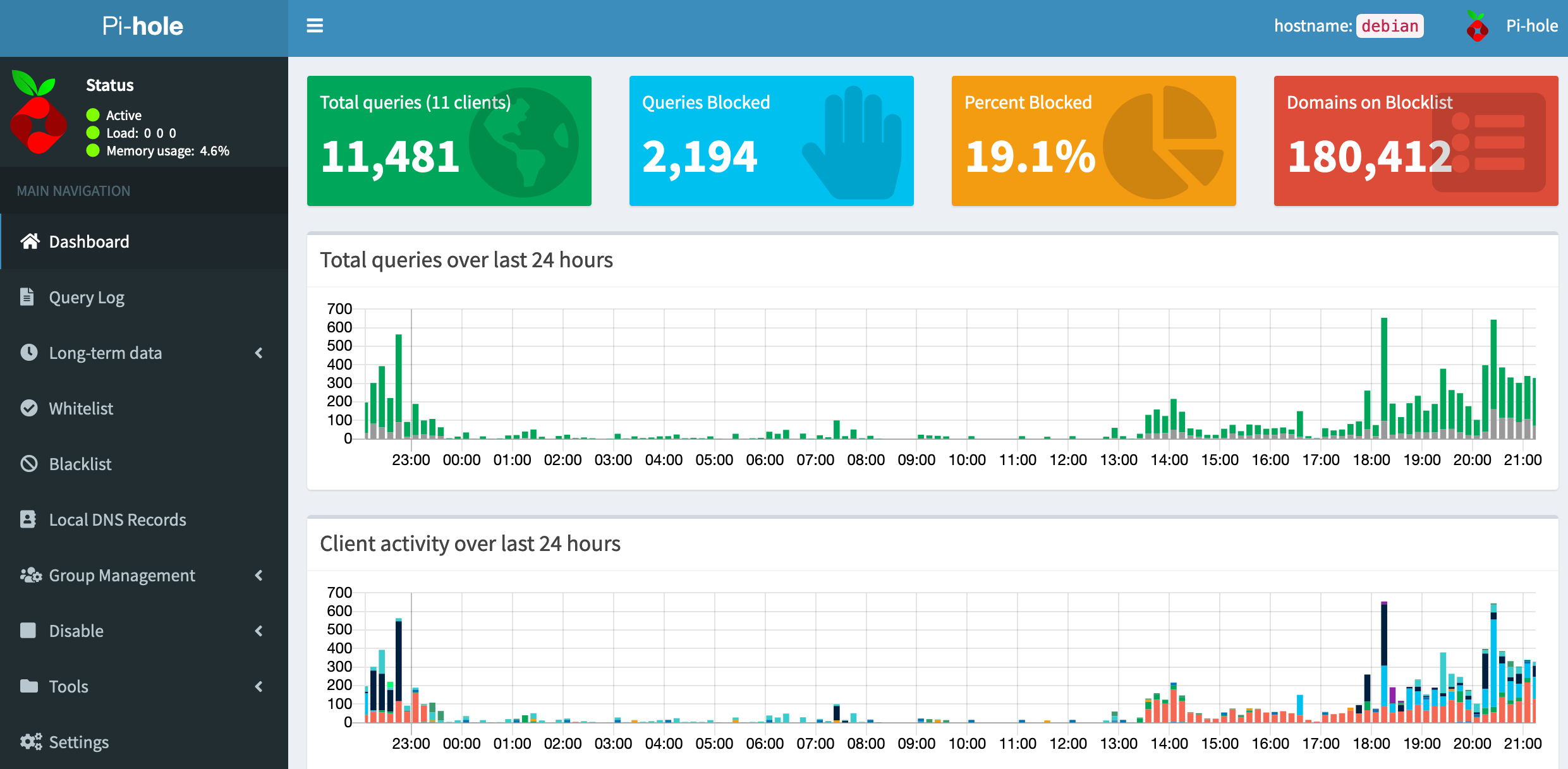The height and width of the screenshot is (769, 1568).
Task: Expand the Tools submenu chevron
Action: 258,686
